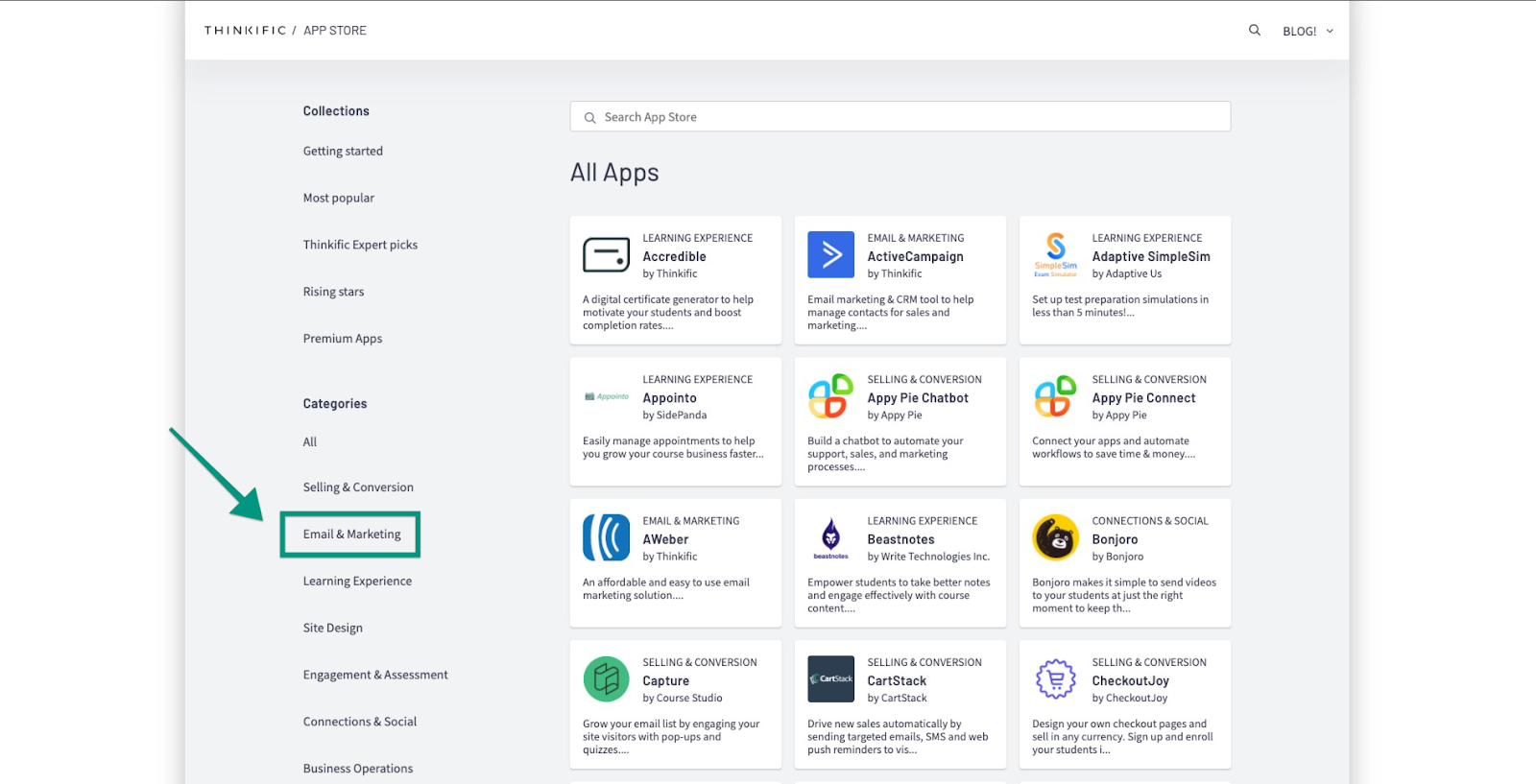Click AWeber's affordable email marketing description
Screen dimensions: 1536x784
666,589
